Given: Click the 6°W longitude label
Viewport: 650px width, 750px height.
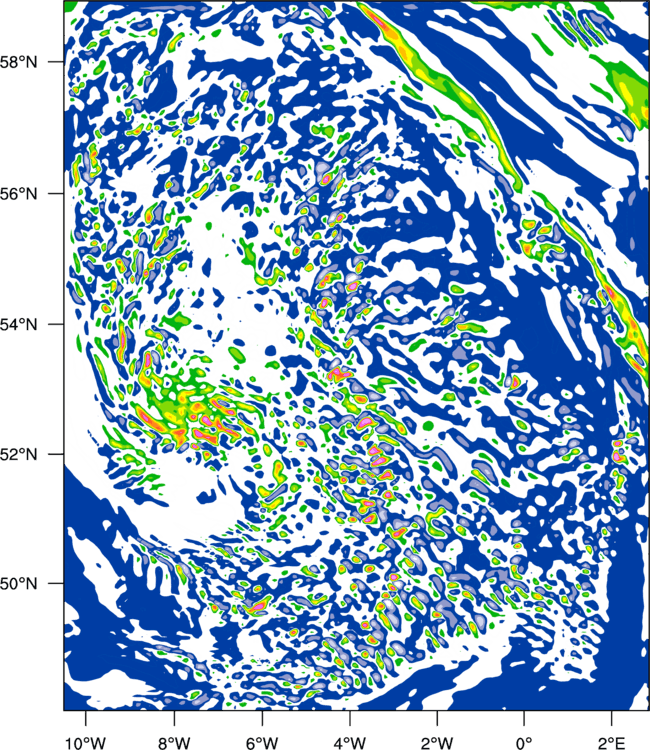Looking at the screenshot, I should 262,742.
